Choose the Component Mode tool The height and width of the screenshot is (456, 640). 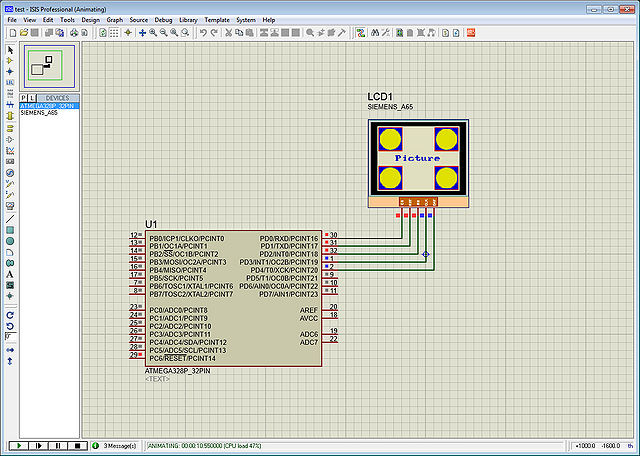[10, 61]
